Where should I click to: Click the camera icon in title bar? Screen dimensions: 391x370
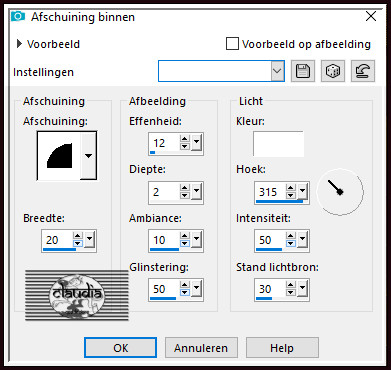(x=18, y=16)
